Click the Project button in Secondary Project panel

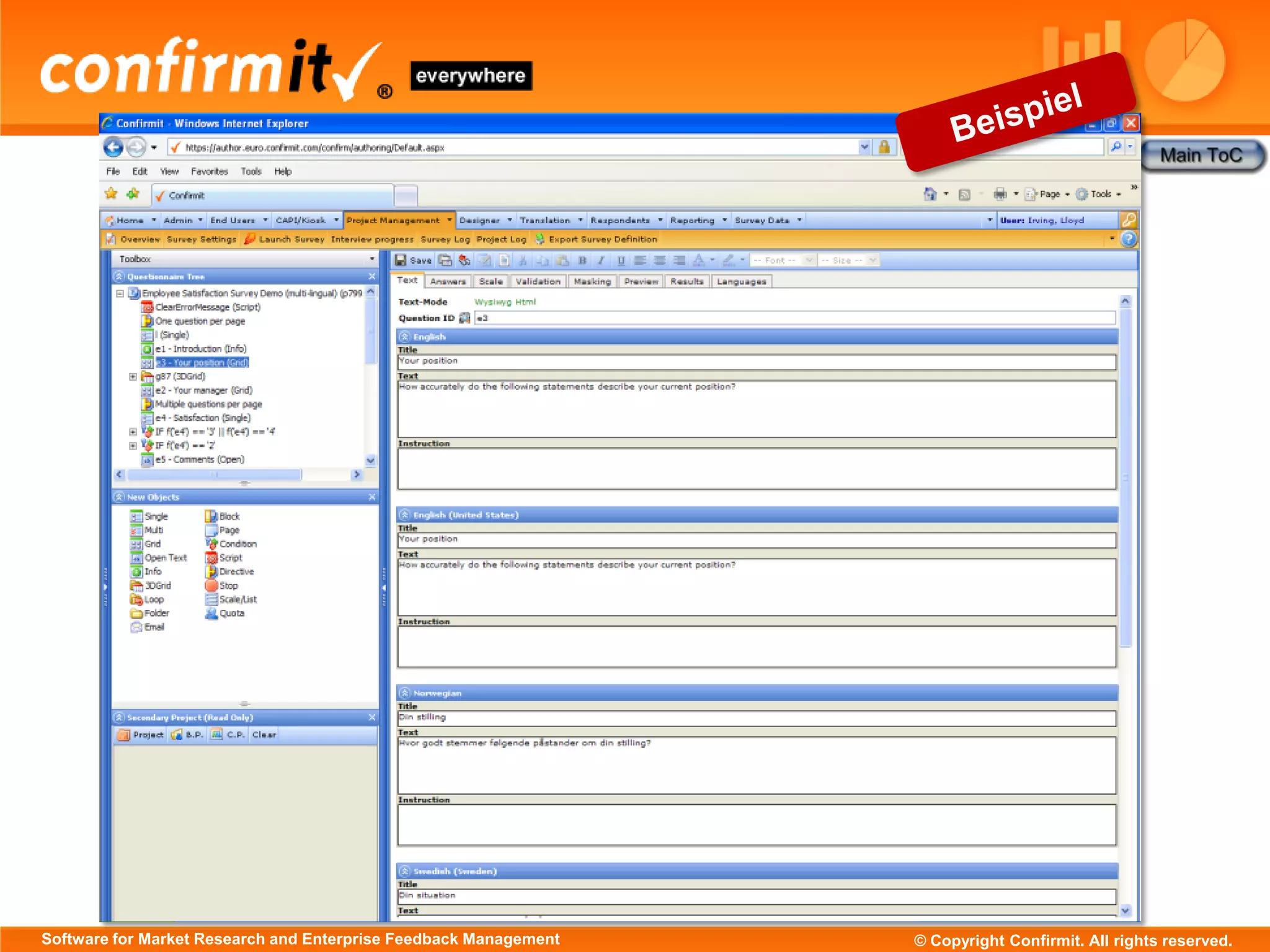(141, 734)
